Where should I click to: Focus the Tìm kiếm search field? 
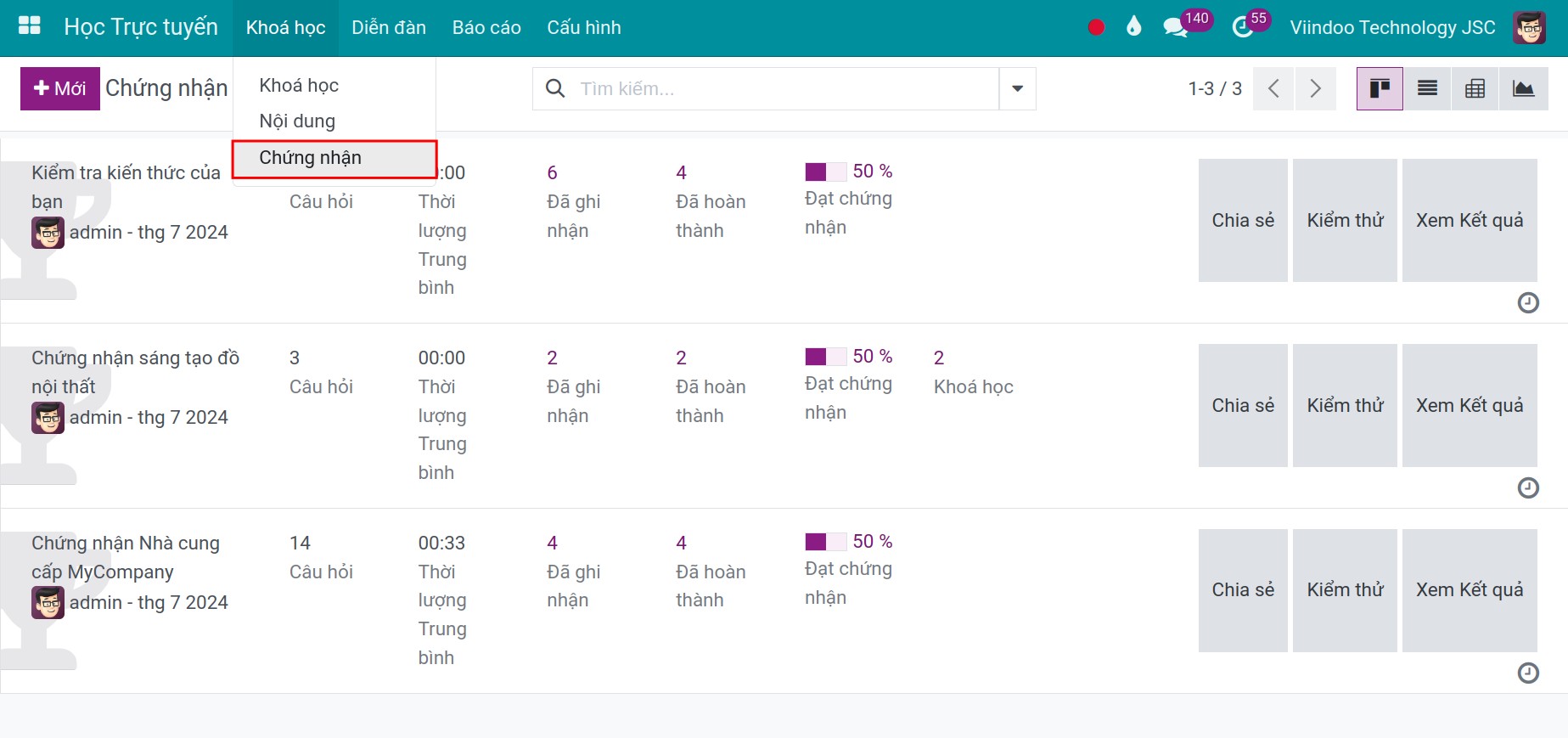(785, 88)
